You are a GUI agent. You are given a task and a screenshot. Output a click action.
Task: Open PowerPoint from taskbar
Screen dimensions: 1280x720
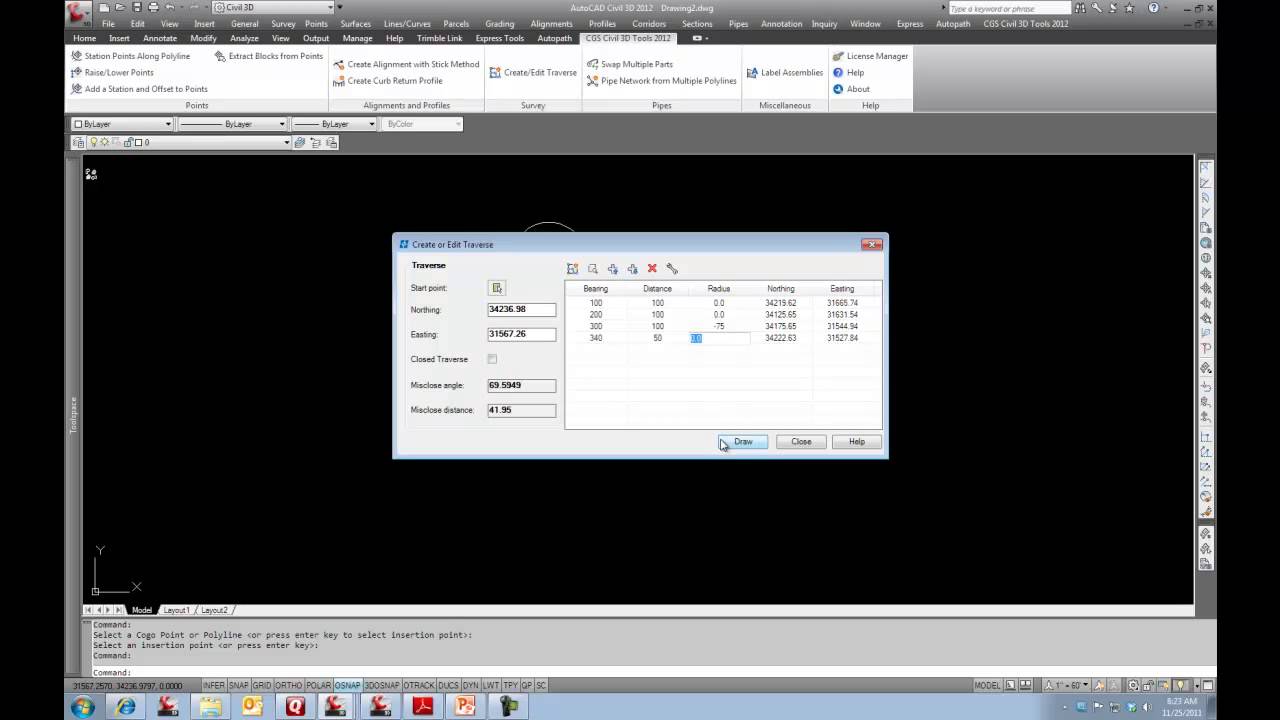pyautogui.click(x=466, y=706)
